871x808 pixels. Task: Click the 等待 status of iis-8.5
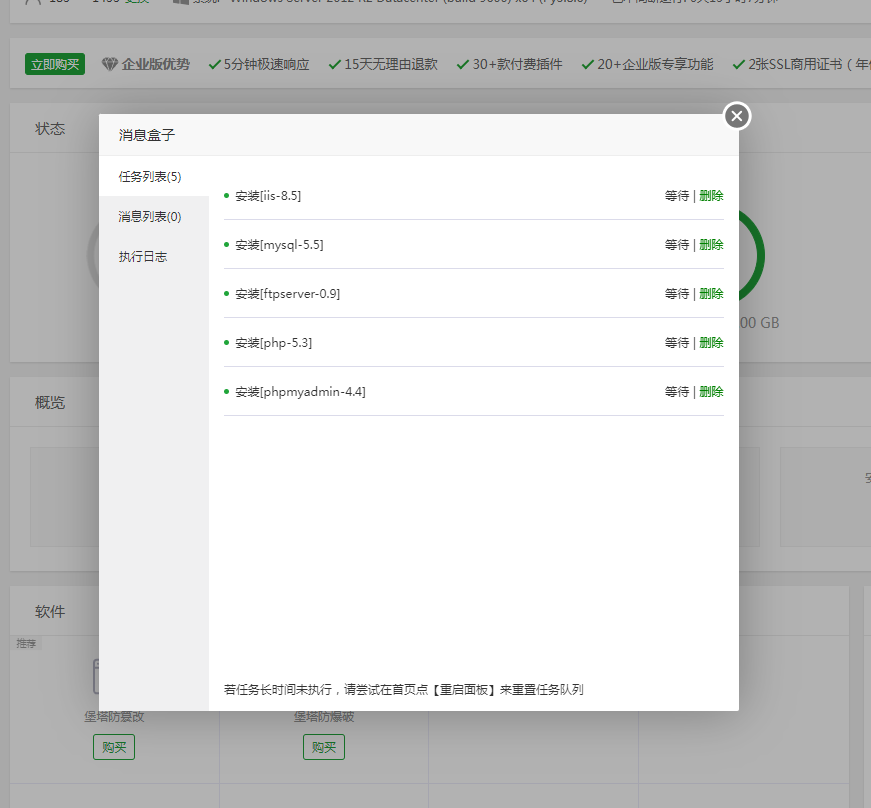coord(677,195)
